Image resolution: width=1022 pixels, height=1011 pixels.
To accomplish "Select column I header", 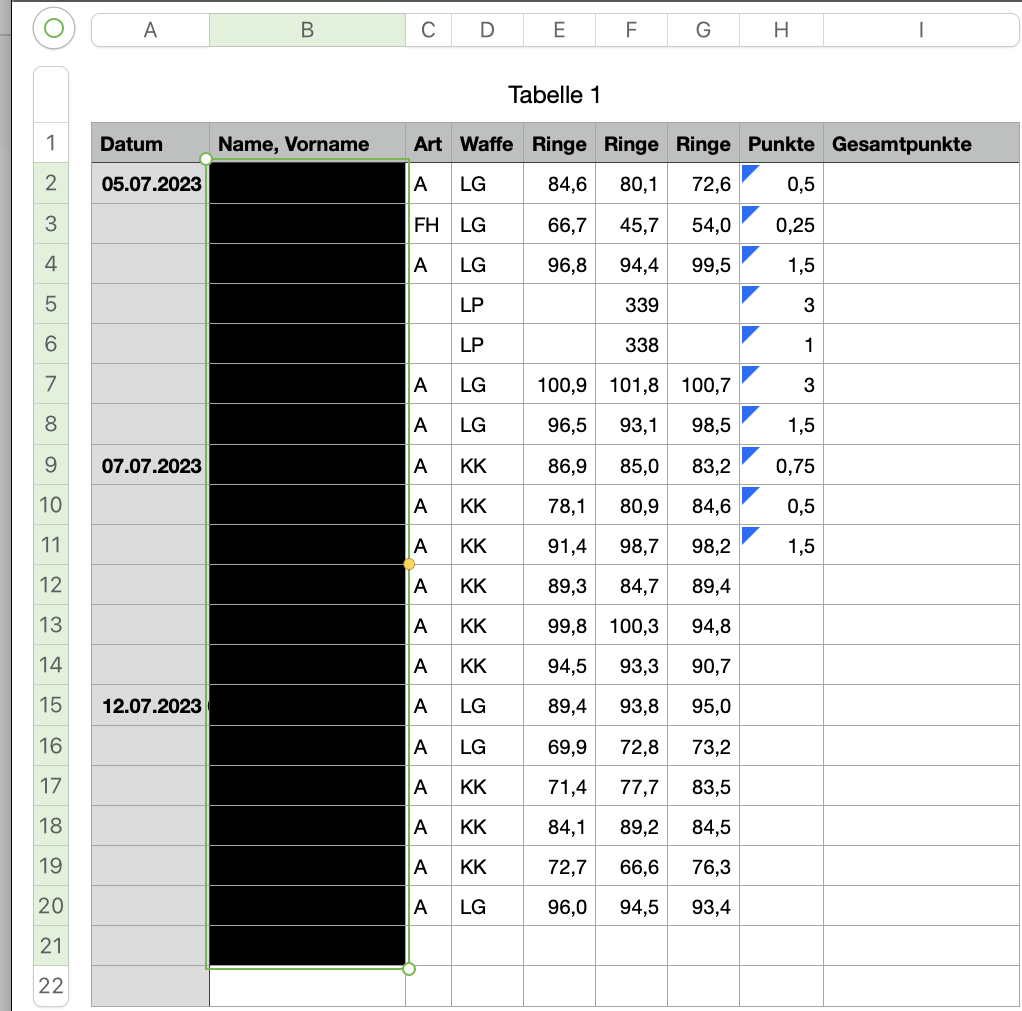I will point(921,30).
